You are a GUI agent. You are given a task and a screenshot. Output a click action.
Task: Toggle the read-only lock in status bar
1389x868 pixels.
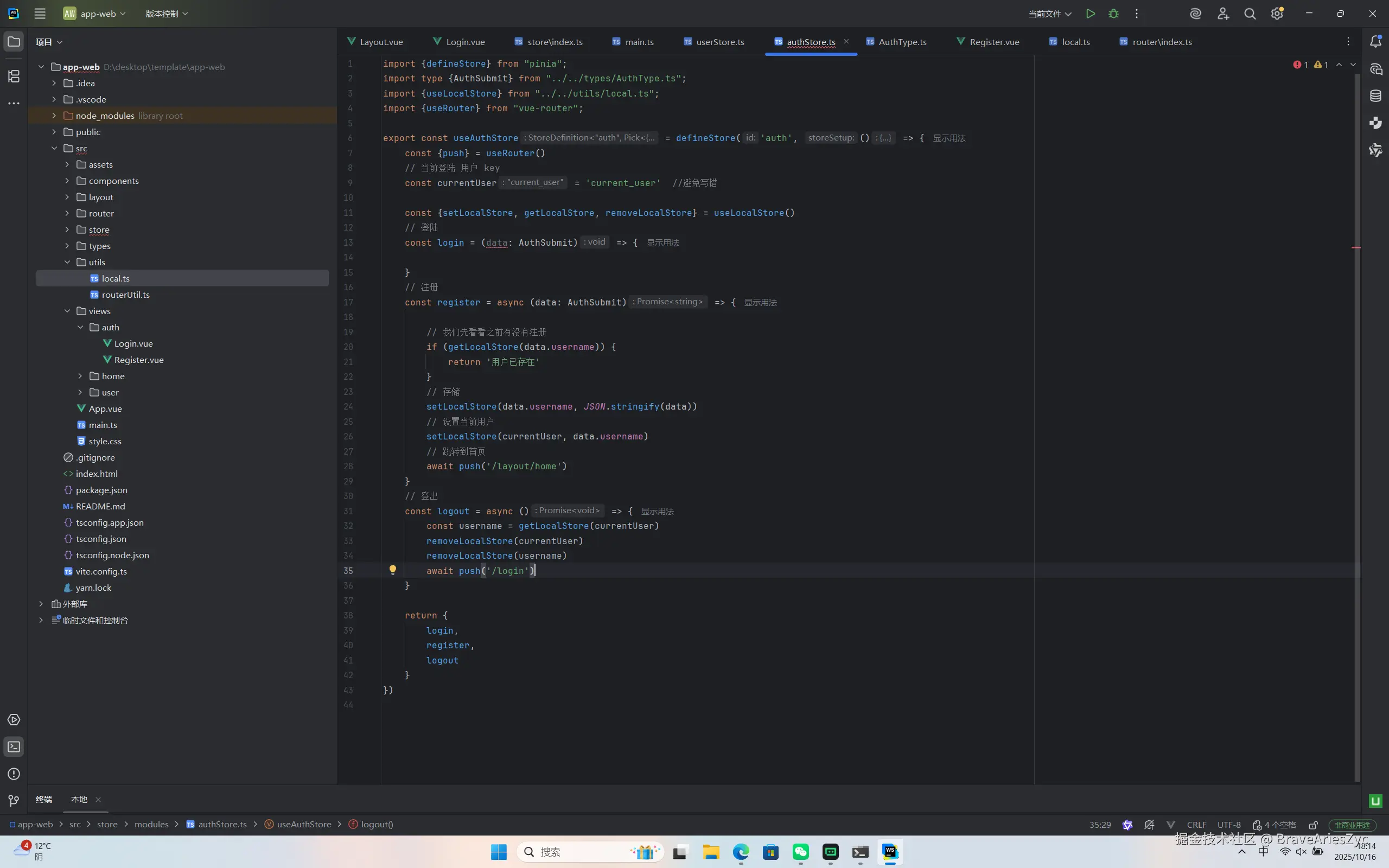click(x=1312, y=825)
